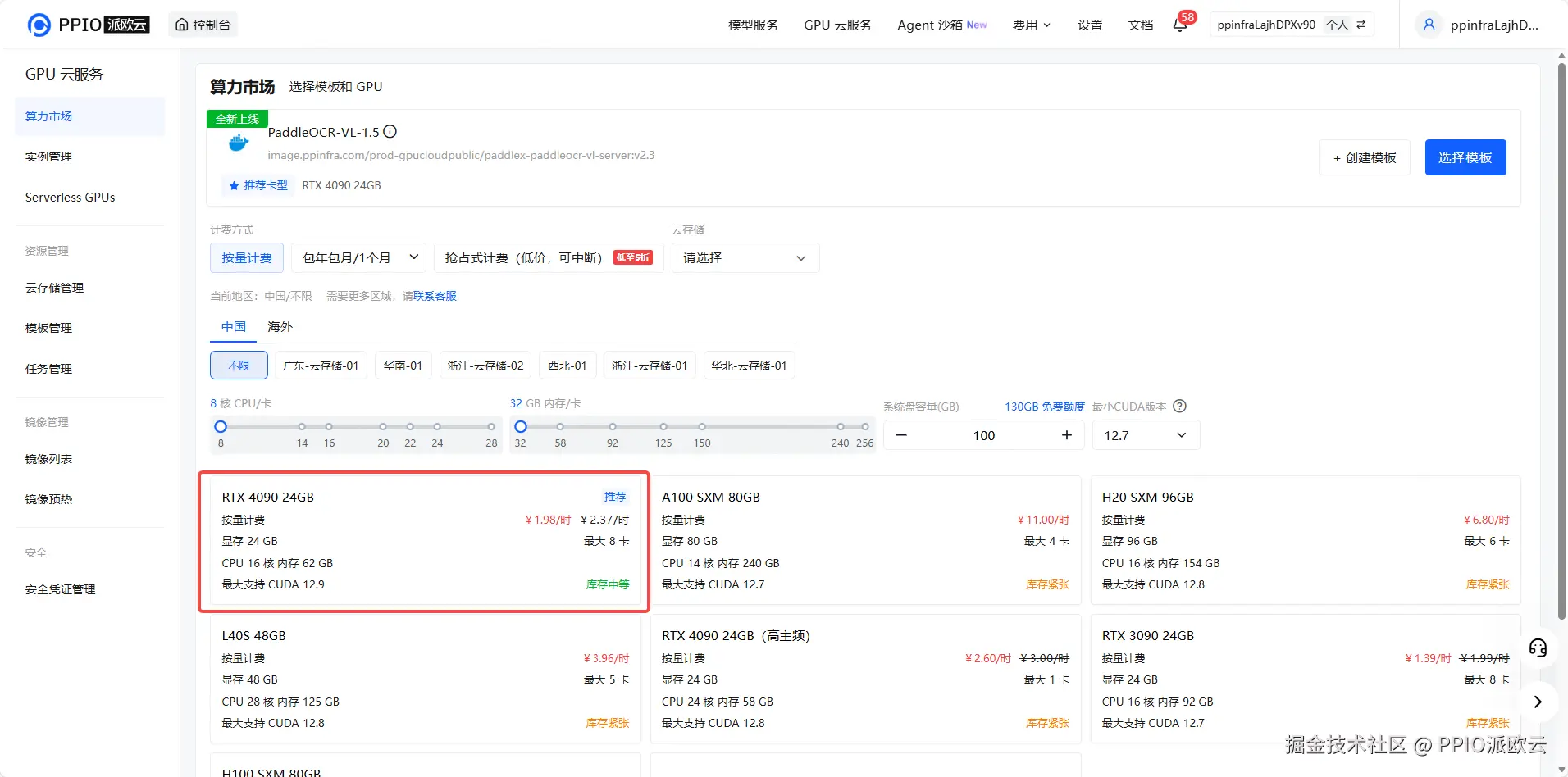This screenshot has width=1568, height=777.
Task: Select the 华北-云存储-01 region
Action: (x=750, y=366)
